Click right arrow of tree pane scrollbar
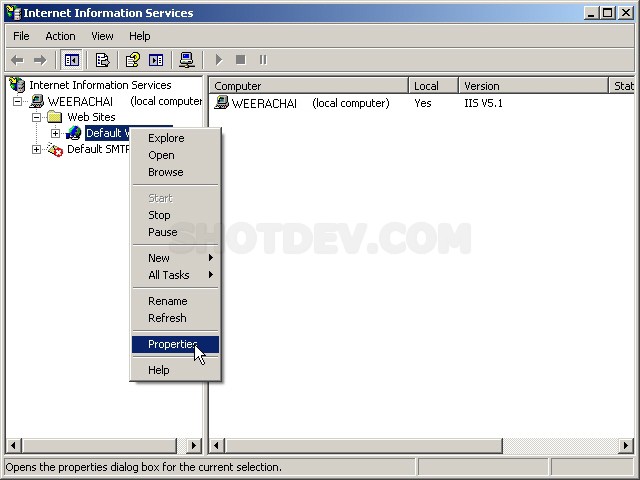This screenshot has height=480, width=640. tap(193, 445)
